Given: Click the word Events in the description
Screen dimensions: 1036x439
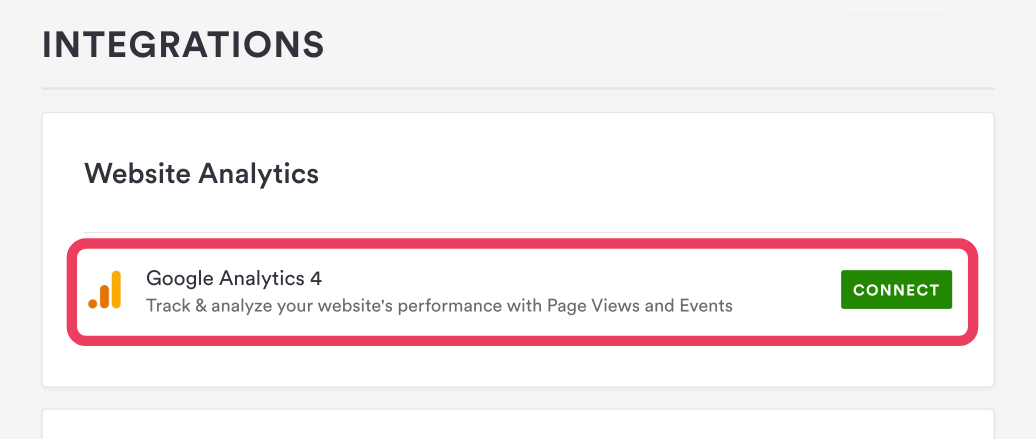Looking at the screenshot, I should coord(704,305).
